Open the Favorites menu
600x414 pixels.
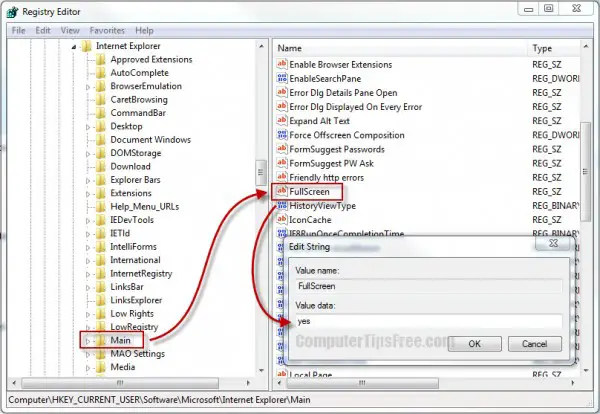pos(107,30)
